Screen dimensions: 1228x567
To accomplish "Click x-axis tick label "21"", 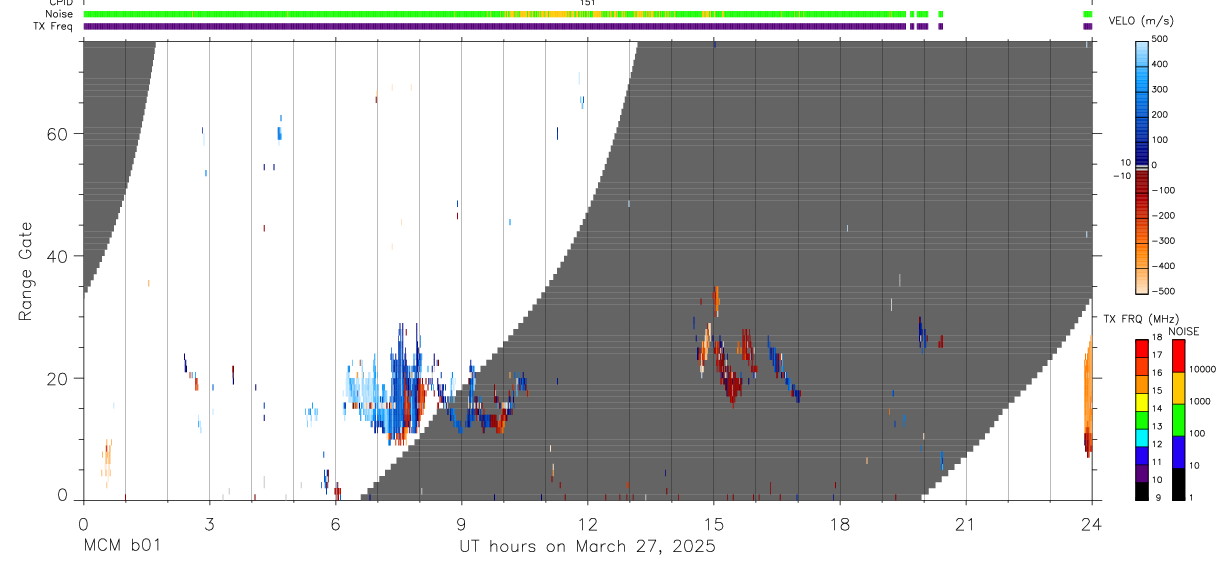I will click(x=965, y=524).
